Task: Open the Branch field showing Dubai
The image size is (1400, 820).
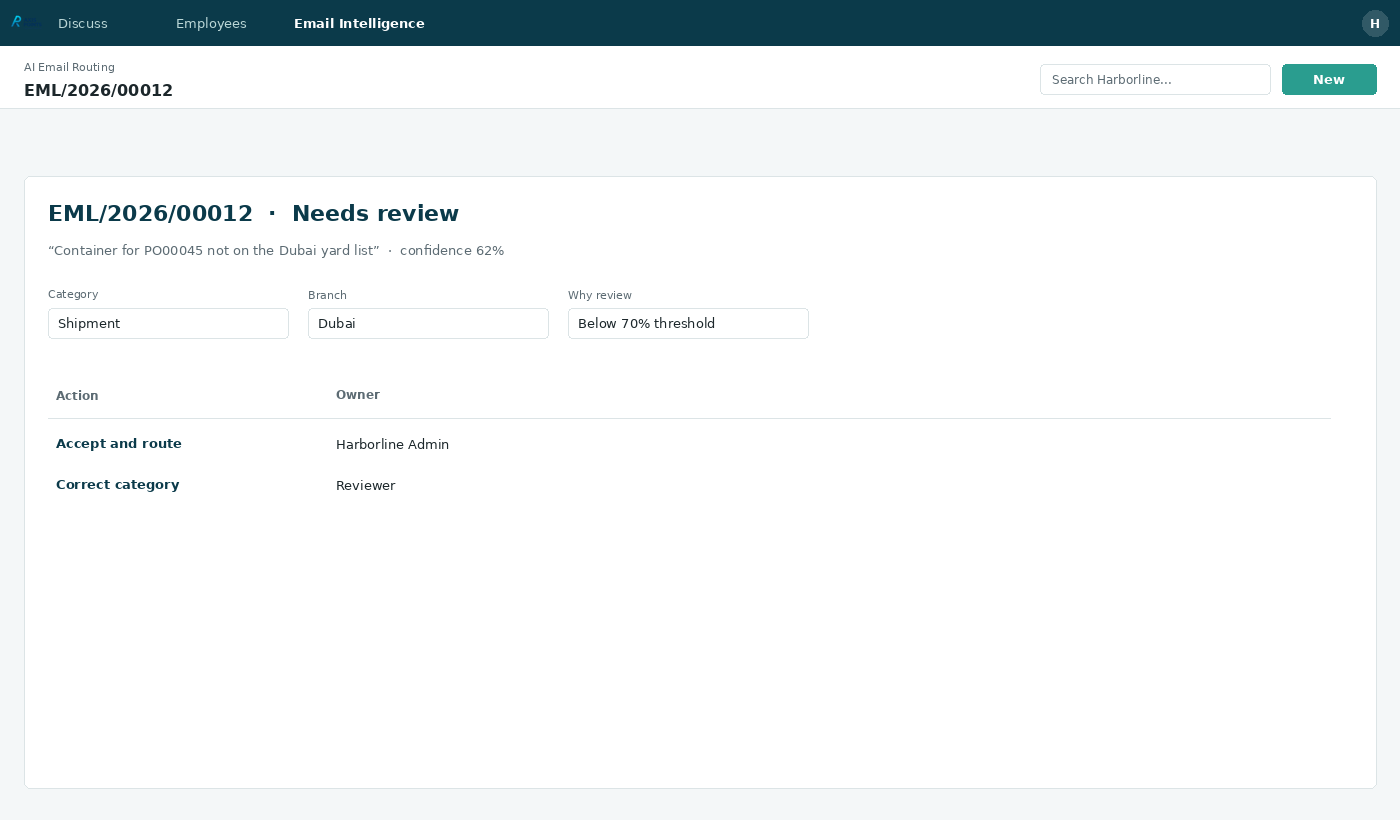Action: [428, 323]
